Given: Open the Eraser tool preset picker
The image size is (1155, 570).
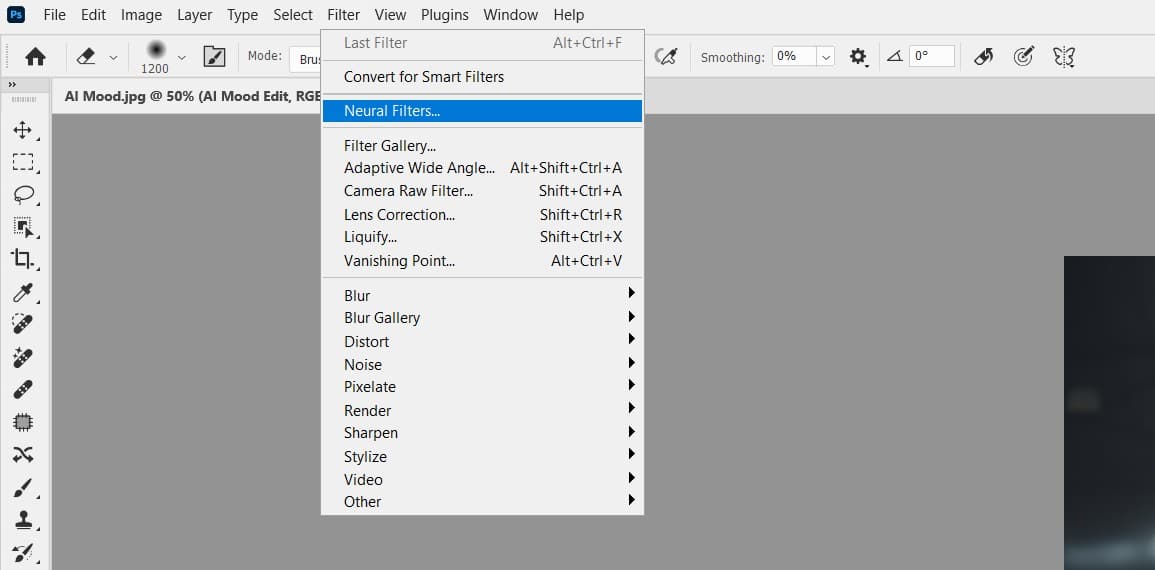Looking at the screenshot, I should point(113,57).
